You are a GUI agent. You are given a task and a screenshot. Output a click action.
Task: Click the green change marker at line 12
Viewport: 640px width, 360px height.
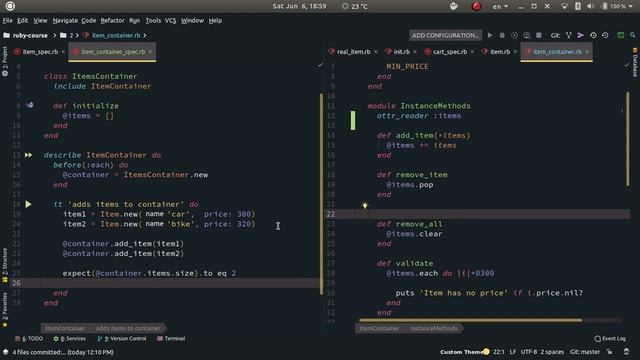(x=353, y=120)
